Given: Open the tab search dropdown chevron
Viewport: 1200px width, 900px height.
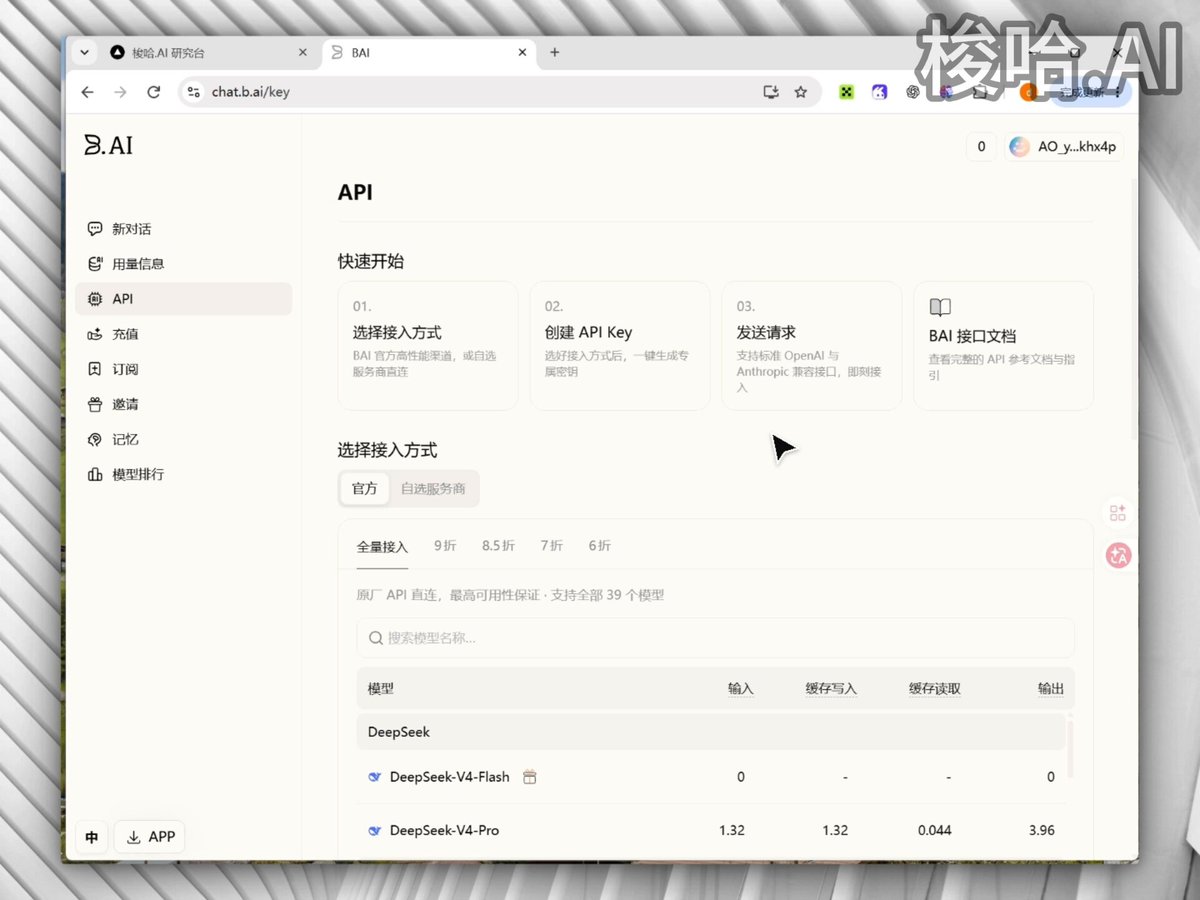Looking at the screenshot, I should [x=84, y=53].
